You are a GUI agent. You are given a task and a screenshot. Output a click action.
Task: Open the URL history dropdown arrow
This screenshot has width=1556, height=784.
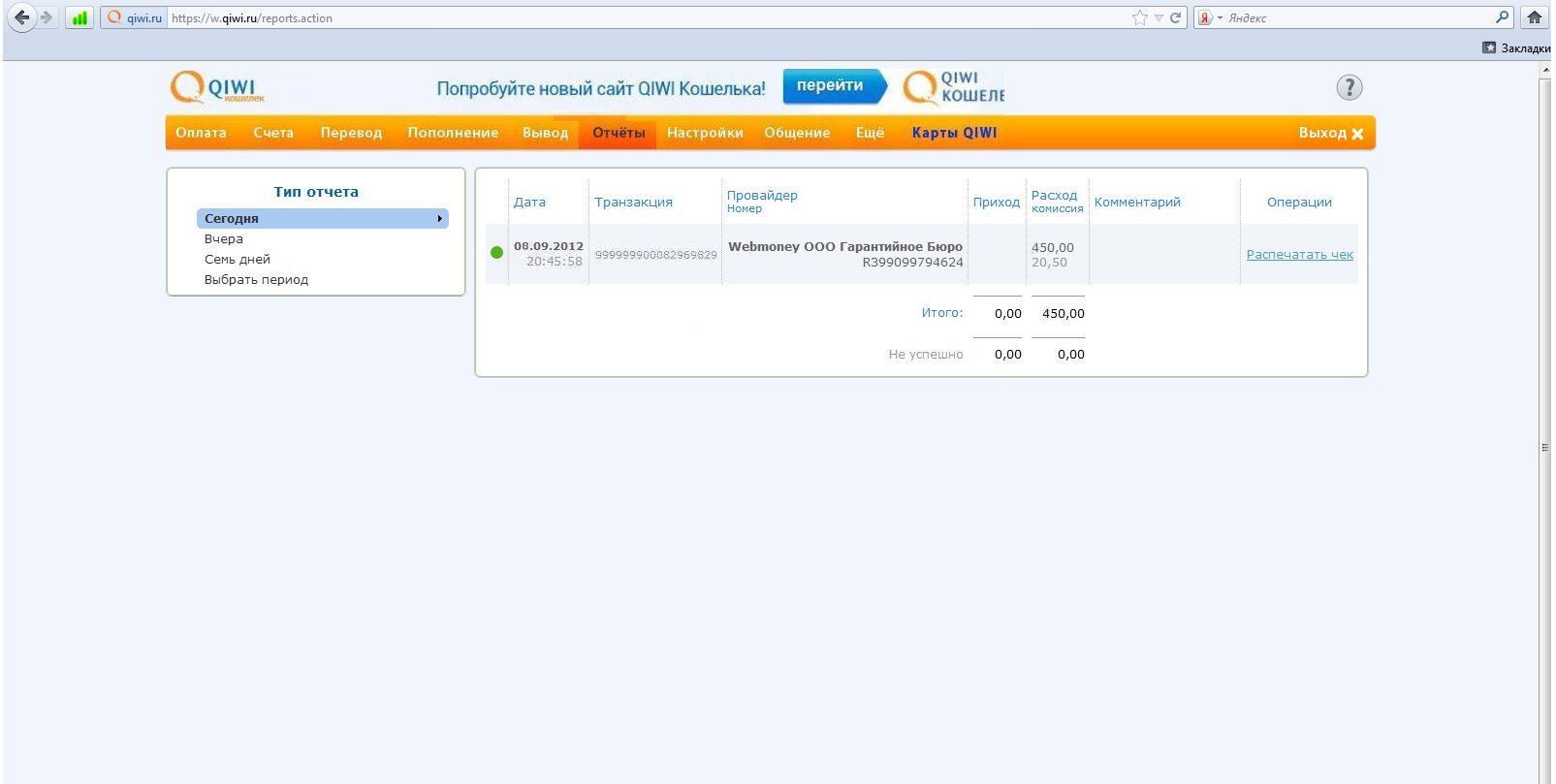pyautogui.click(x=1159, y=17)
